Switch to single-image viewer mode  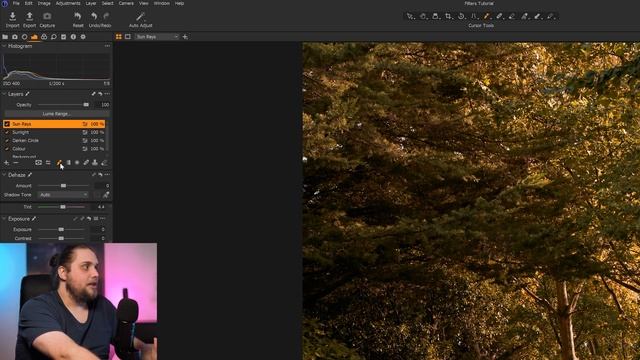pos(128,37)
